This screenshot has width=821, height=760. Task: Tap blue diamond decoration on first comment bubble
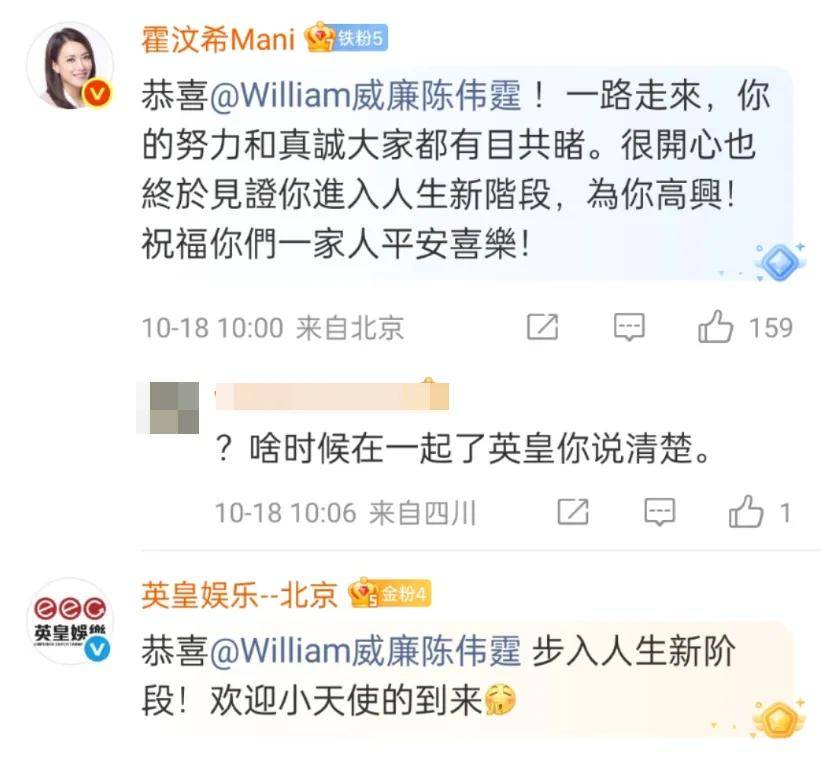click(779, 262)
